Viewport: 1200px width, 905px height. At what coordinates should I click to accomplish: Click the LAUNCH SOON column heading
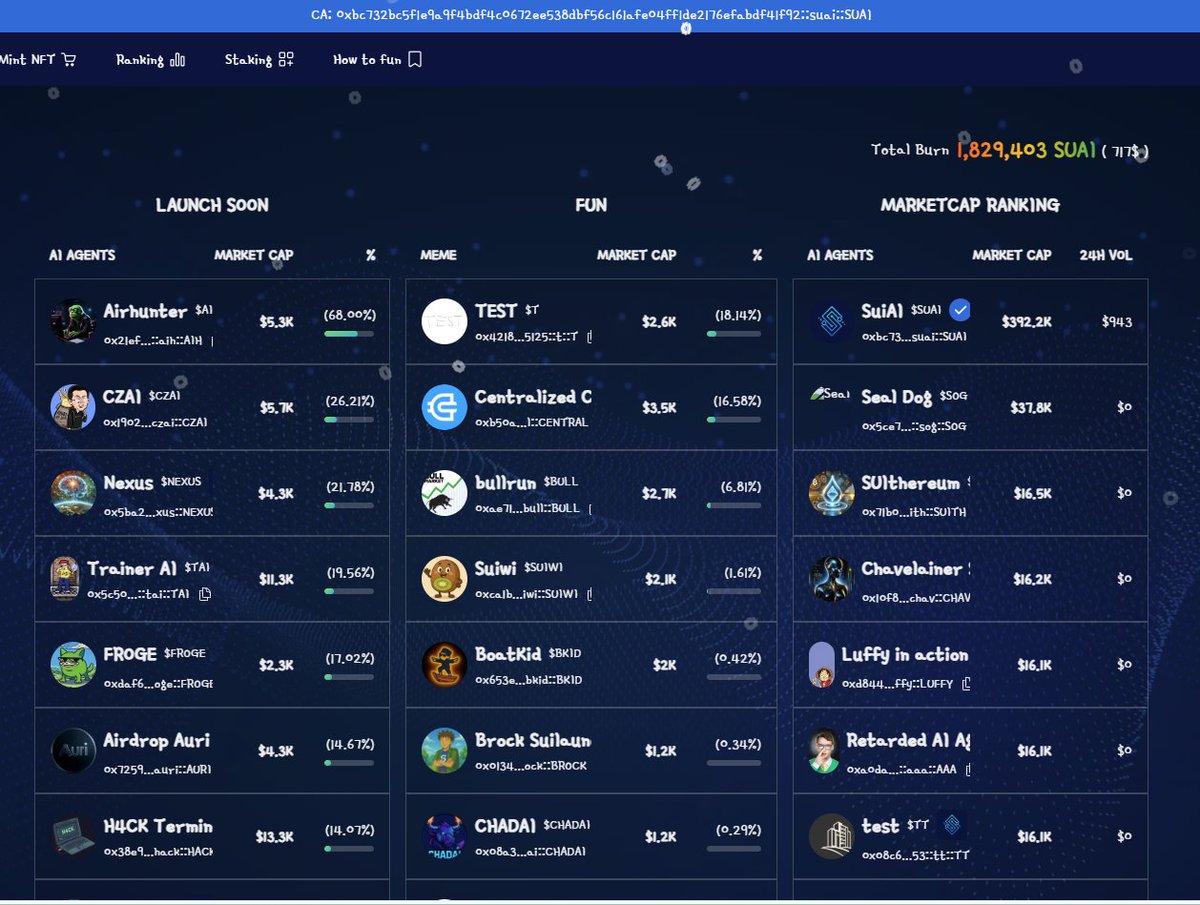pos(212,205)
